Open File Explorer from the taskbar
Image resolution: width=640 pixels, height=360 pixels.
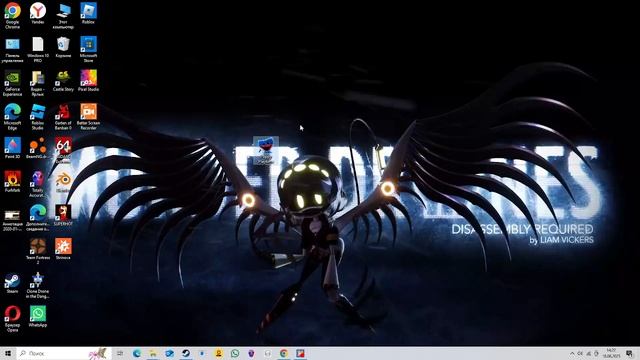[153, 353]
